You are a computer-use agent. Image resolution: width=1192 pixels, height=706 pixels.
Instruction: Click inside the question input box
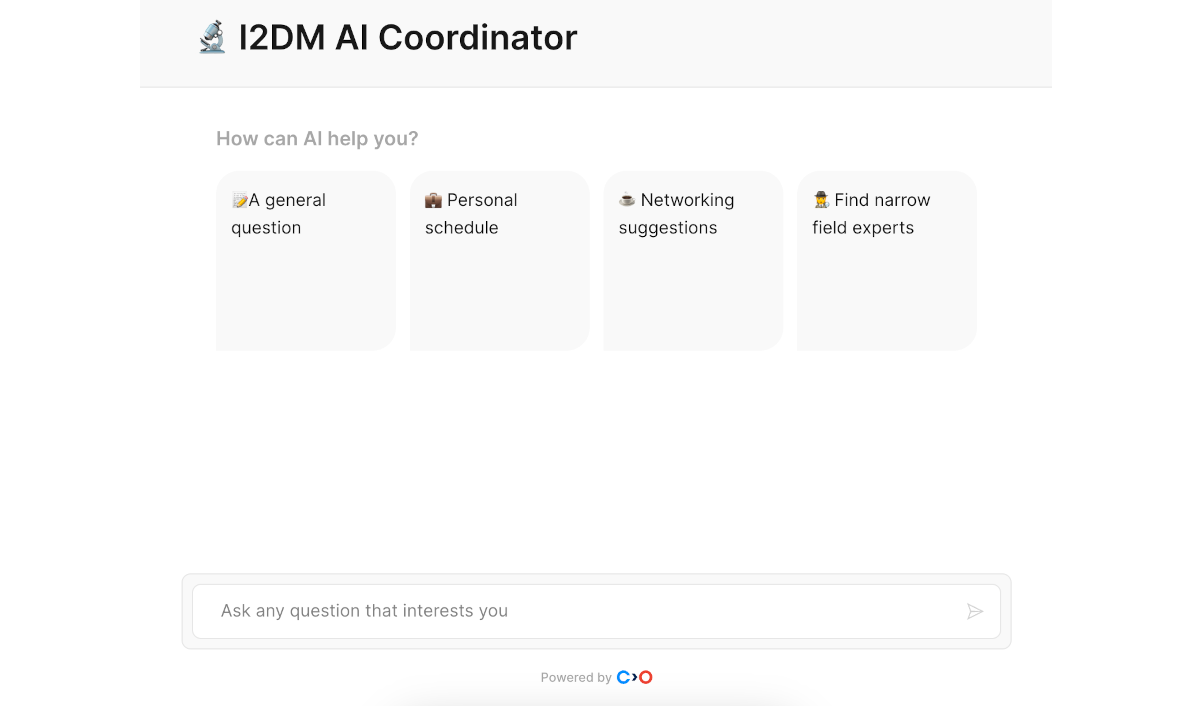(500, 611)
